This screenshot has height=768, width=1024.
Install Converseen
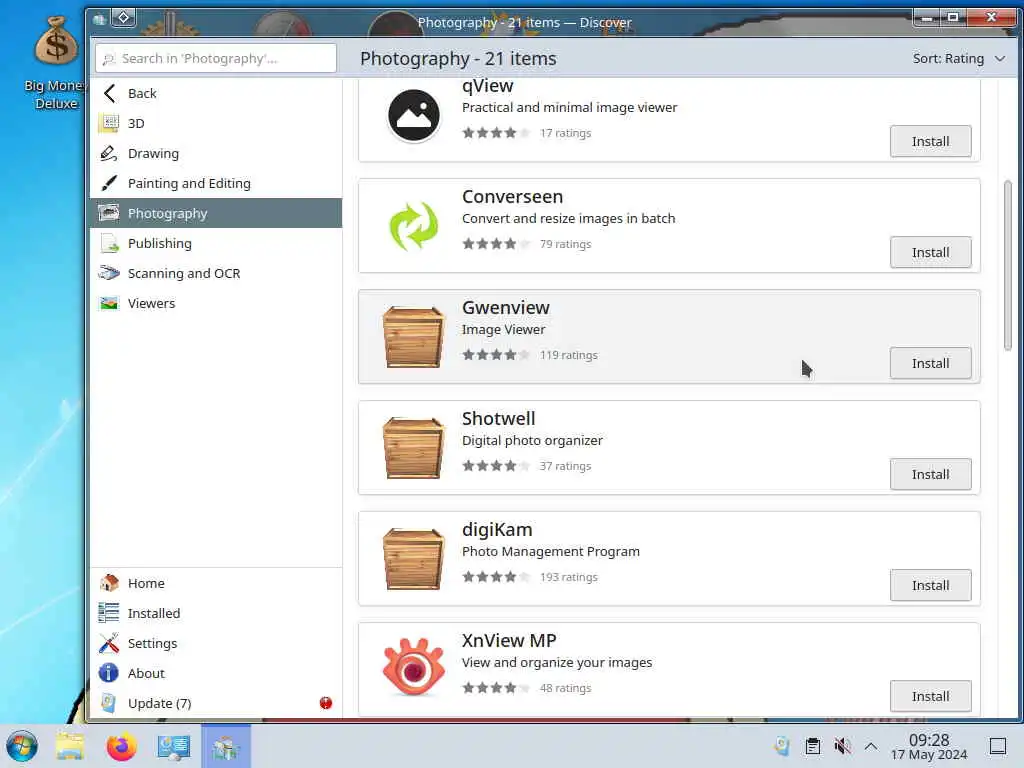point(930,252)
